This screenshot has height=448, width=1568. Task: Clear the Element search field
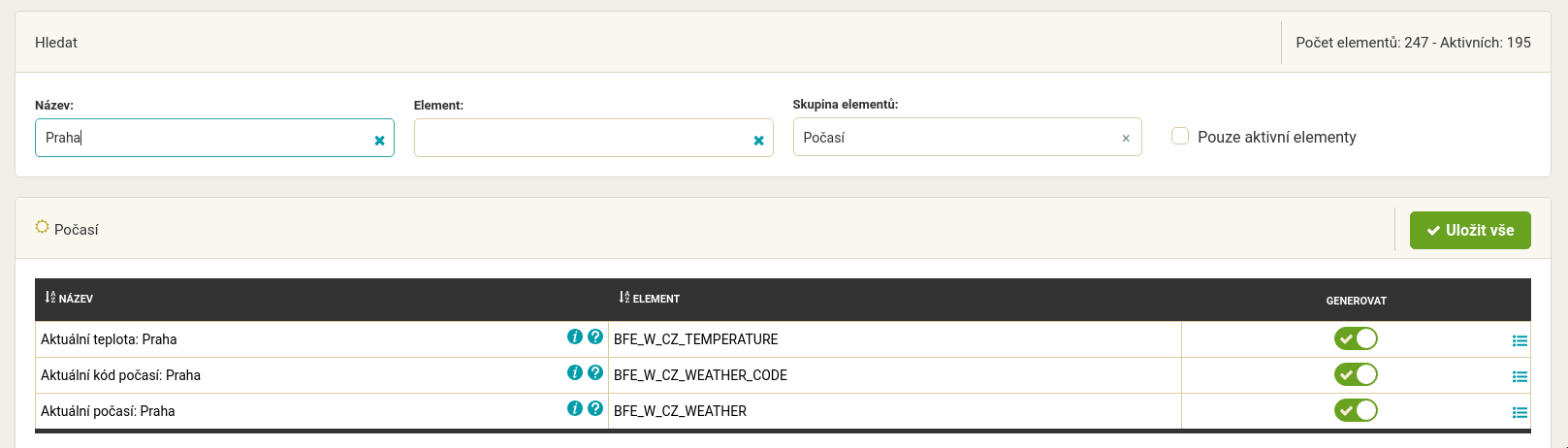(758, 141)
